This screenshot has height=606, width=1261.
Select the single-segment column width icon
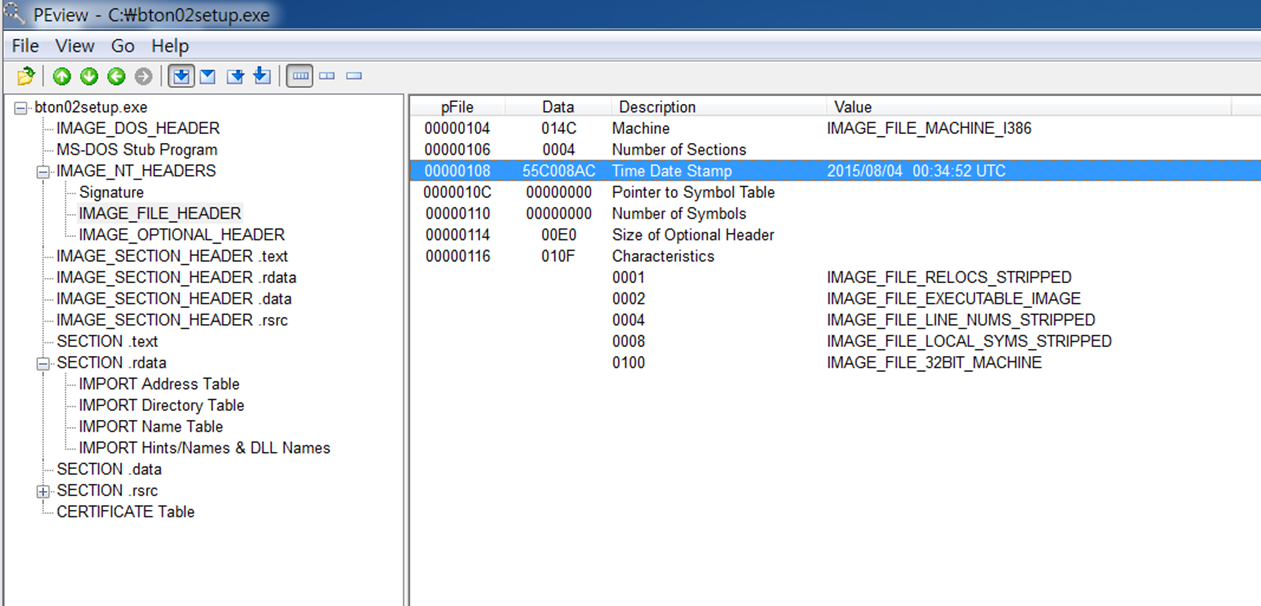353,76
